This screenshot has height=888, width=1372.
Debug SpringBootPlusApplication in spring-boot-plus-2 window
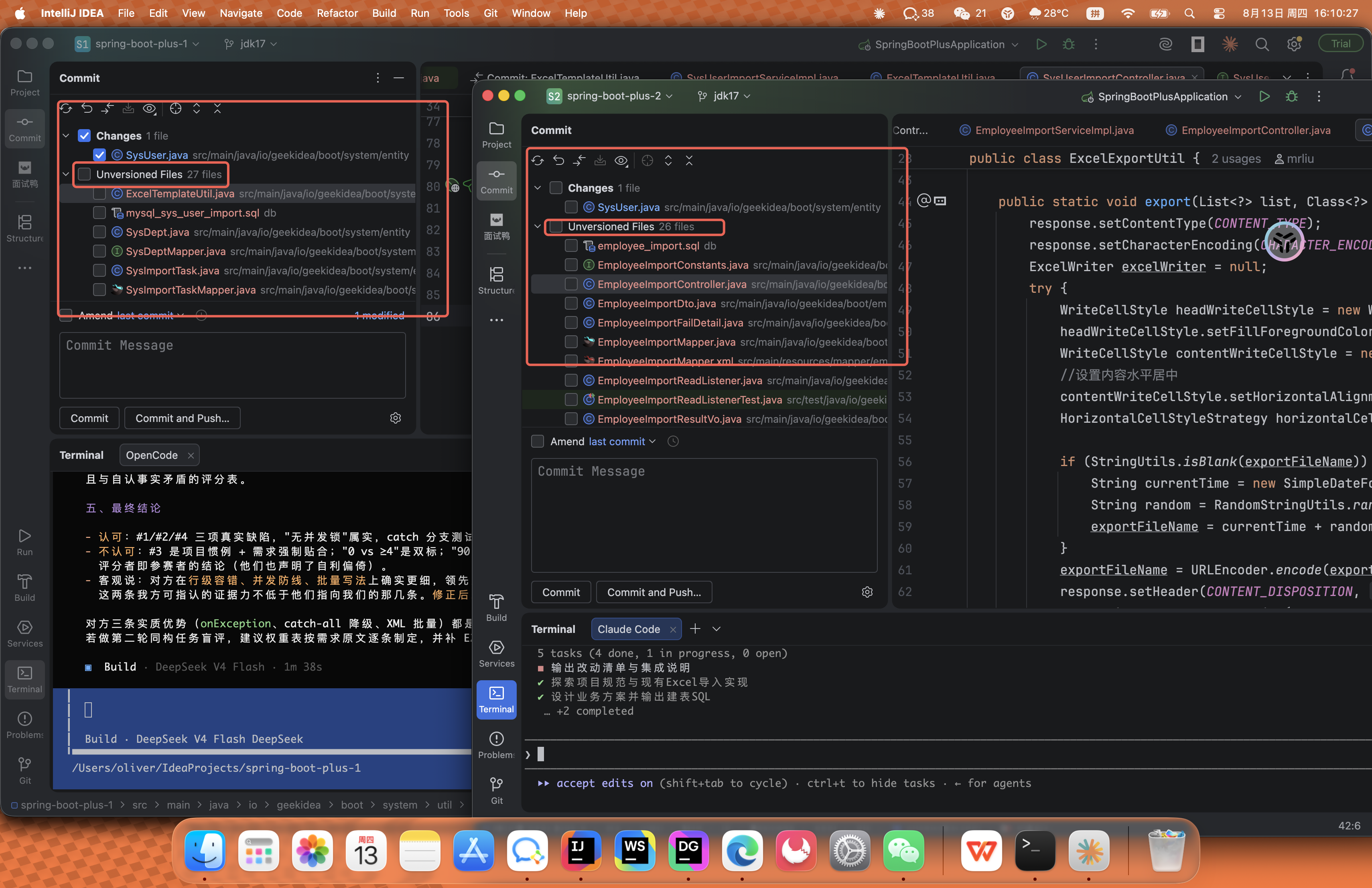pos(1292,96)
